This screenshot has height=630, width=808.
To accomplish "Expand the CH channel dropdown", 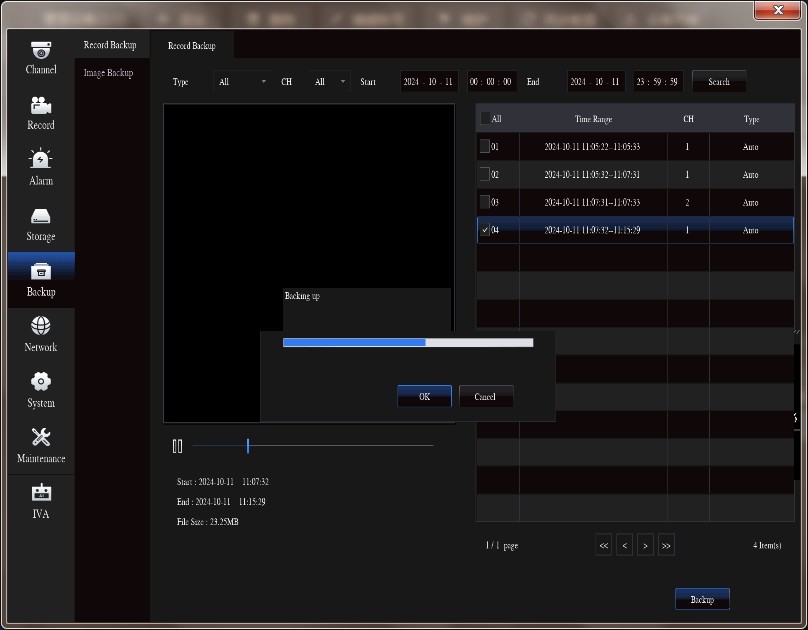I will point(330,82).
